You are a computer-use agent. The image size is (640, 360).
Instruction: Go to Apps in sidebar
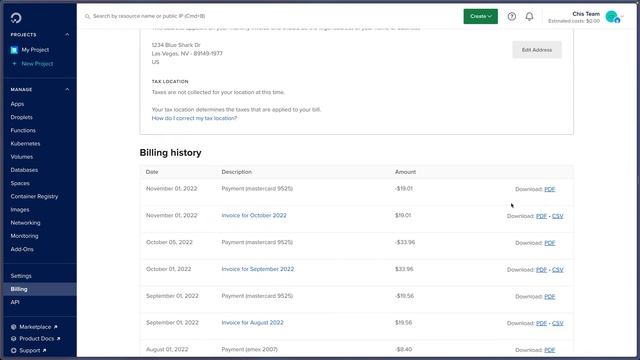pyautogui.click(x=17, y=104)
